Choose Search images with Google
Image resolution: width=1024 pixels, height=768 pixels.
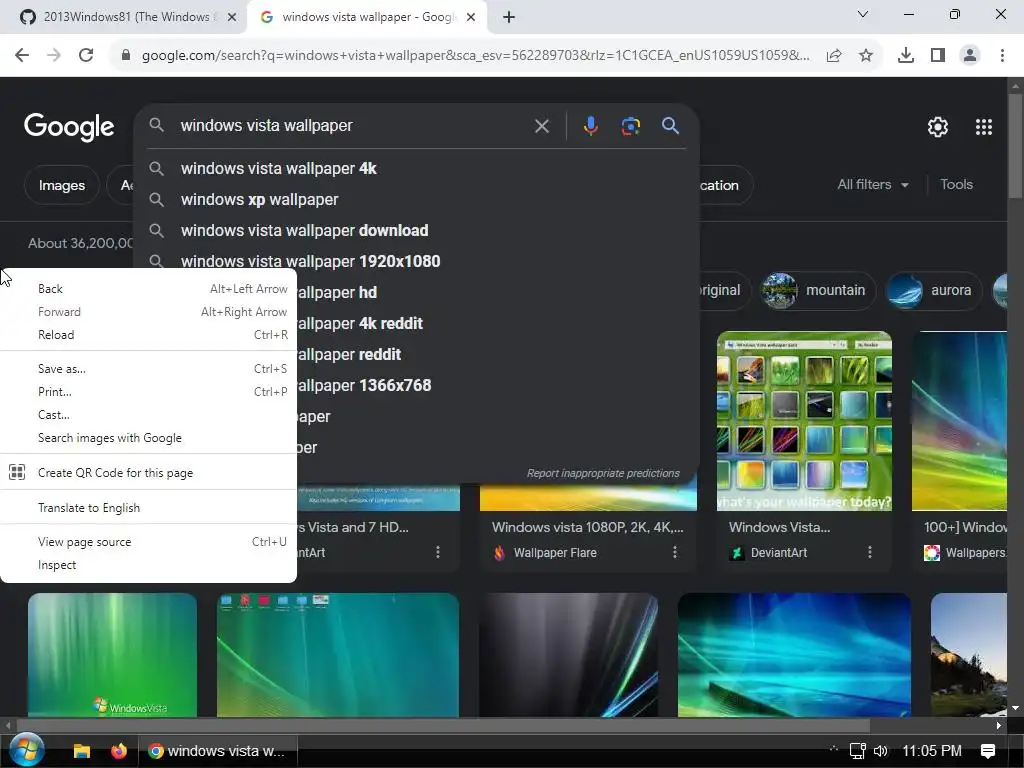pyautogui.click(x=148, y=438)
